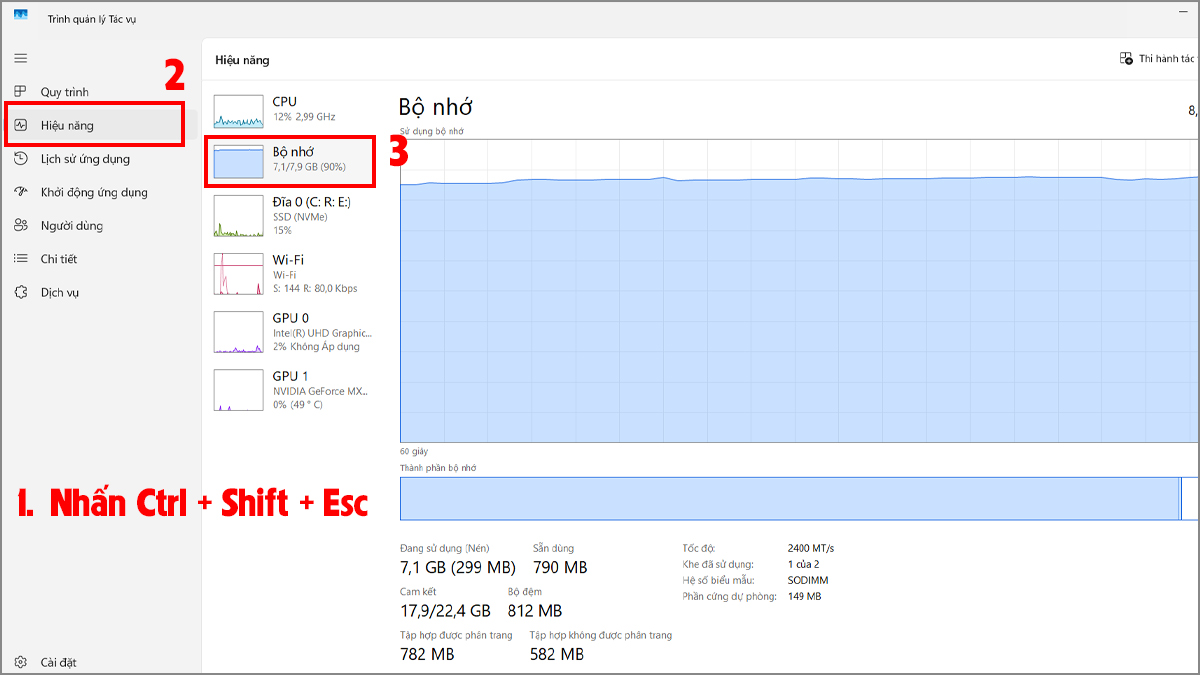1200x675 pixels.
Task: Select GPU 0 Intel UHD Graphics item
Action: 289,331
